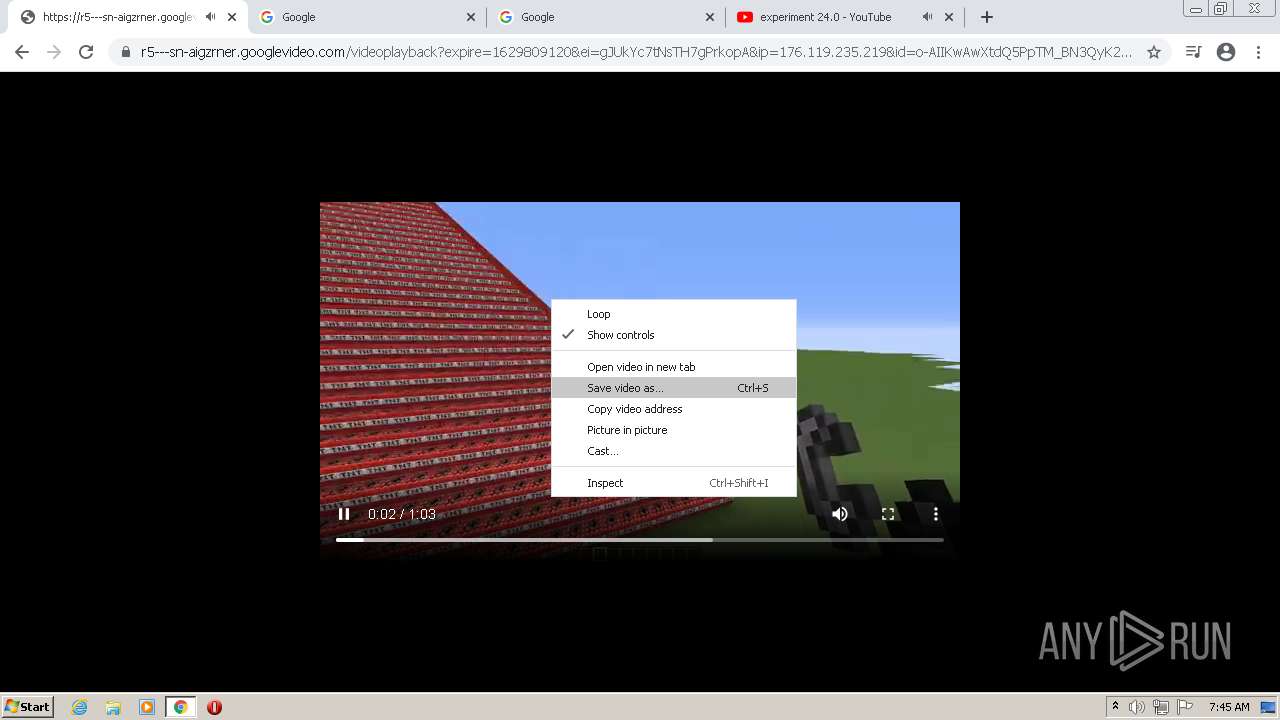The image size is (1280, 720).
Task: Open the red Opera-style taskbar icon
Action: 214,707
